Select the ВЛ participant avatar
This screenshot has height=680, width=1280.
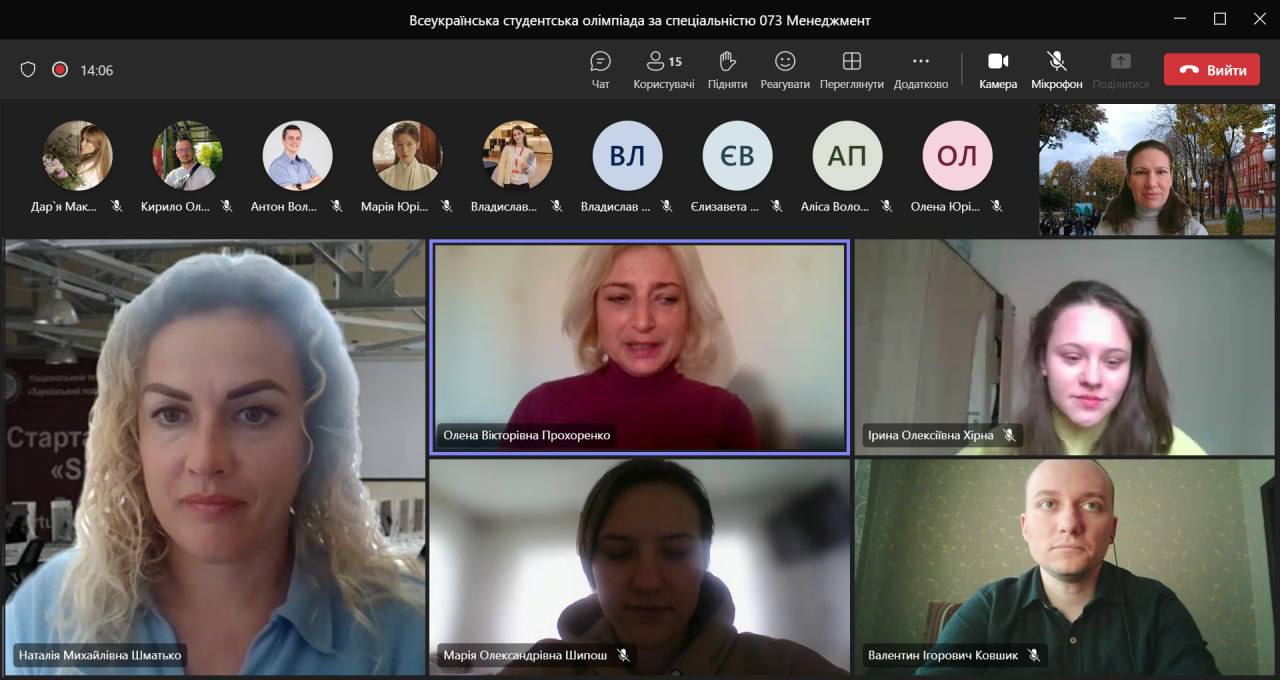tap(627, 156)
